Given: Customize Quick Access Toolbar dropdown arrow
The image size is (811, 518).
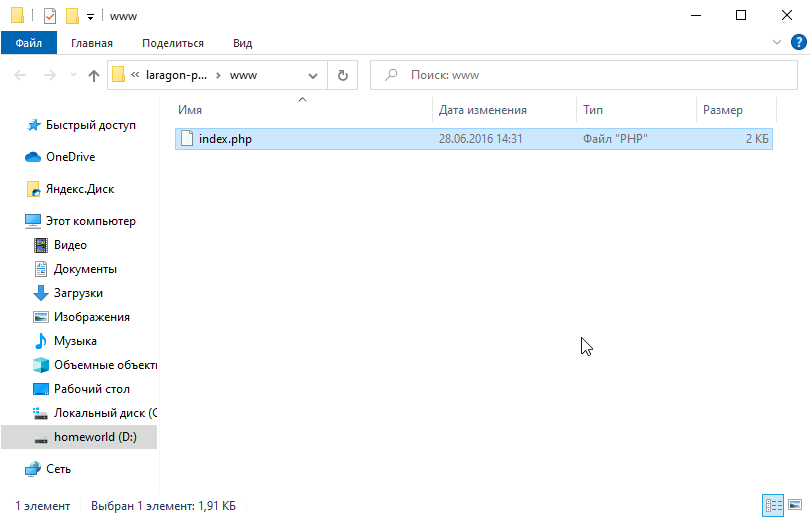Looking at the screenshot, I should coord(90,16).
